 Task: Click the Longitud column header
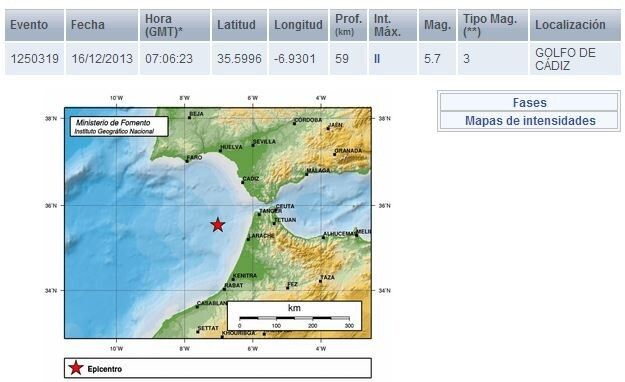(298, 25)
